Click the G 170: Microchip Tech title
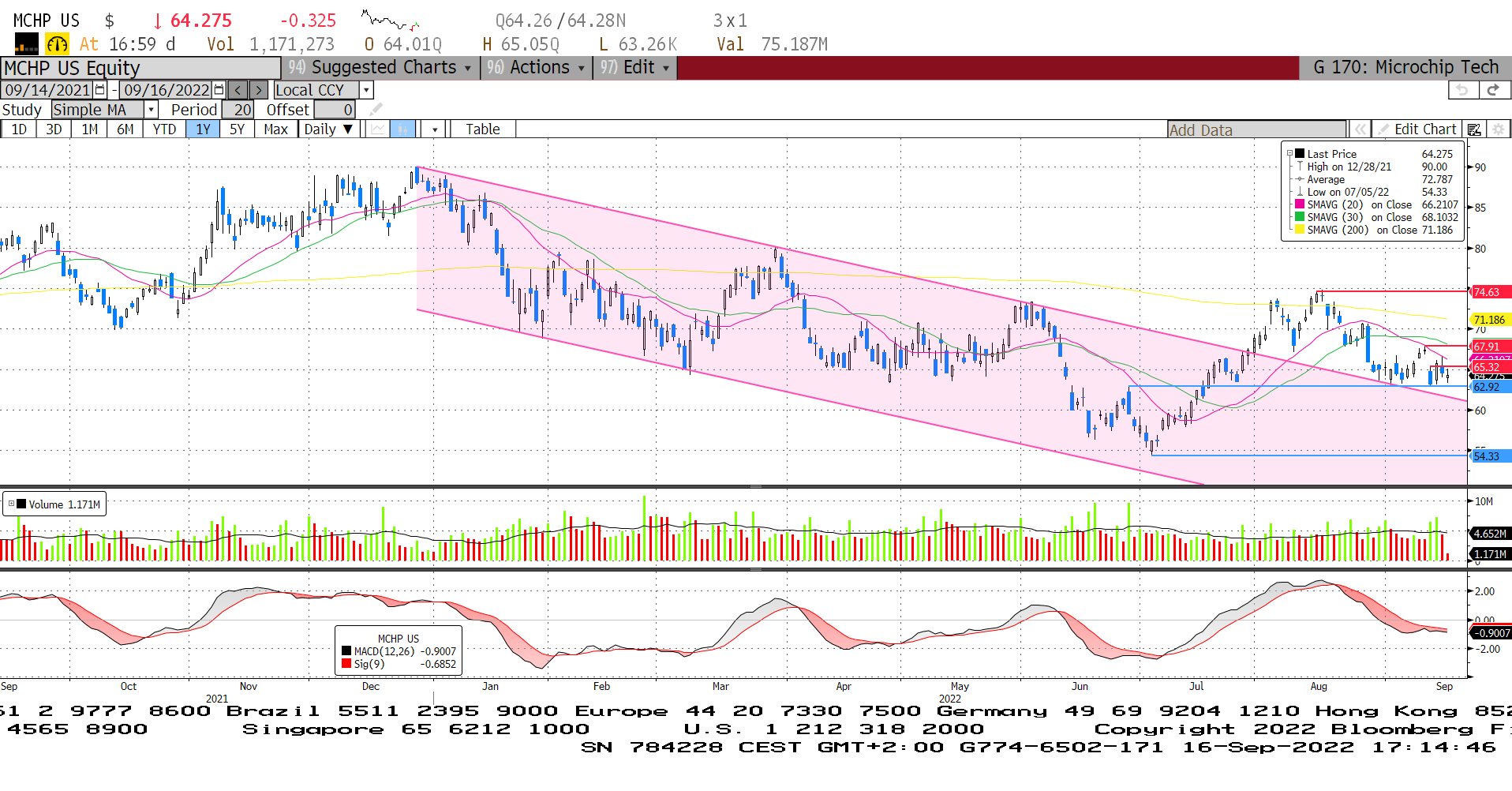 1405,68
